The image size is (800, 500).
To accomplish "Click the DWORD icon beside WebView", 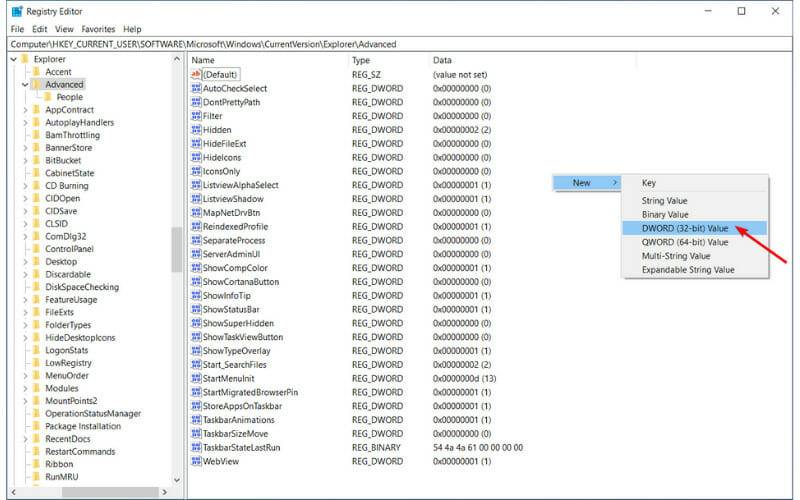I will pos(196,461).
